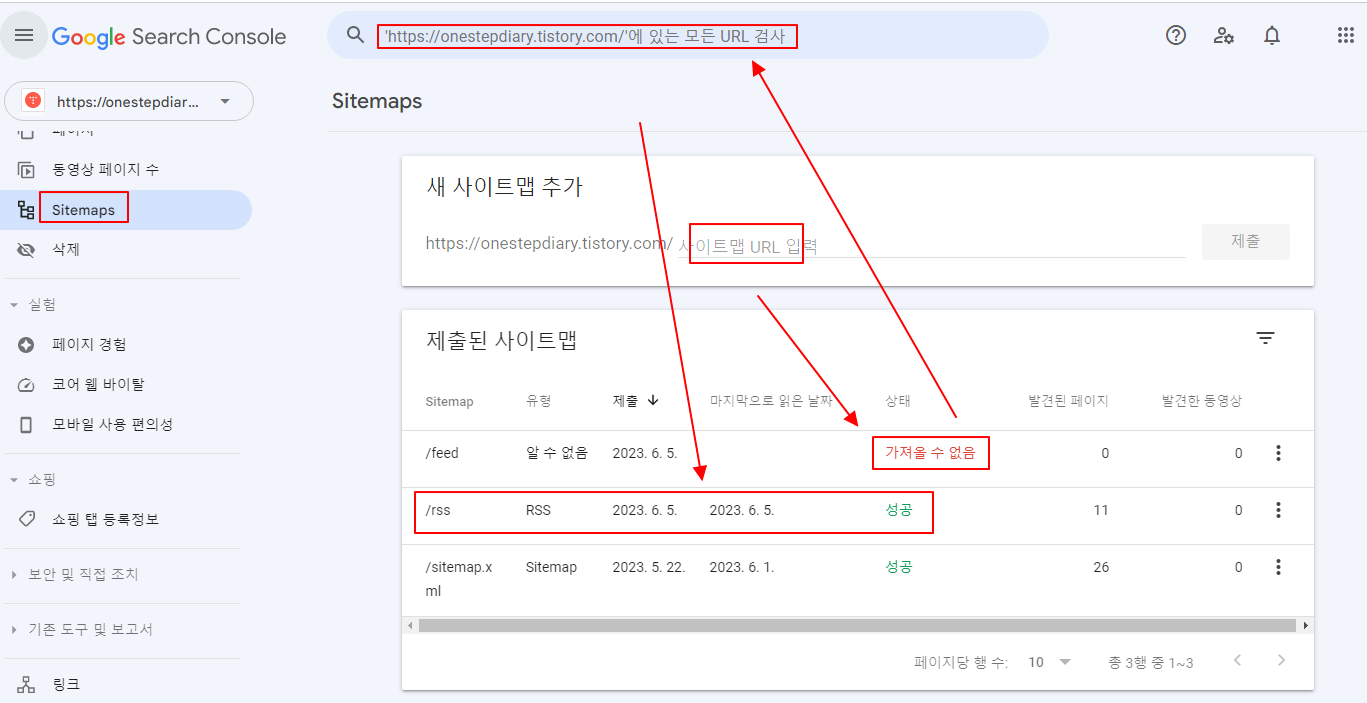1367x703 pixels.
Task: Click the 코어 웹 바이탈 gauge icon
Action: click(x=27, y=385)
